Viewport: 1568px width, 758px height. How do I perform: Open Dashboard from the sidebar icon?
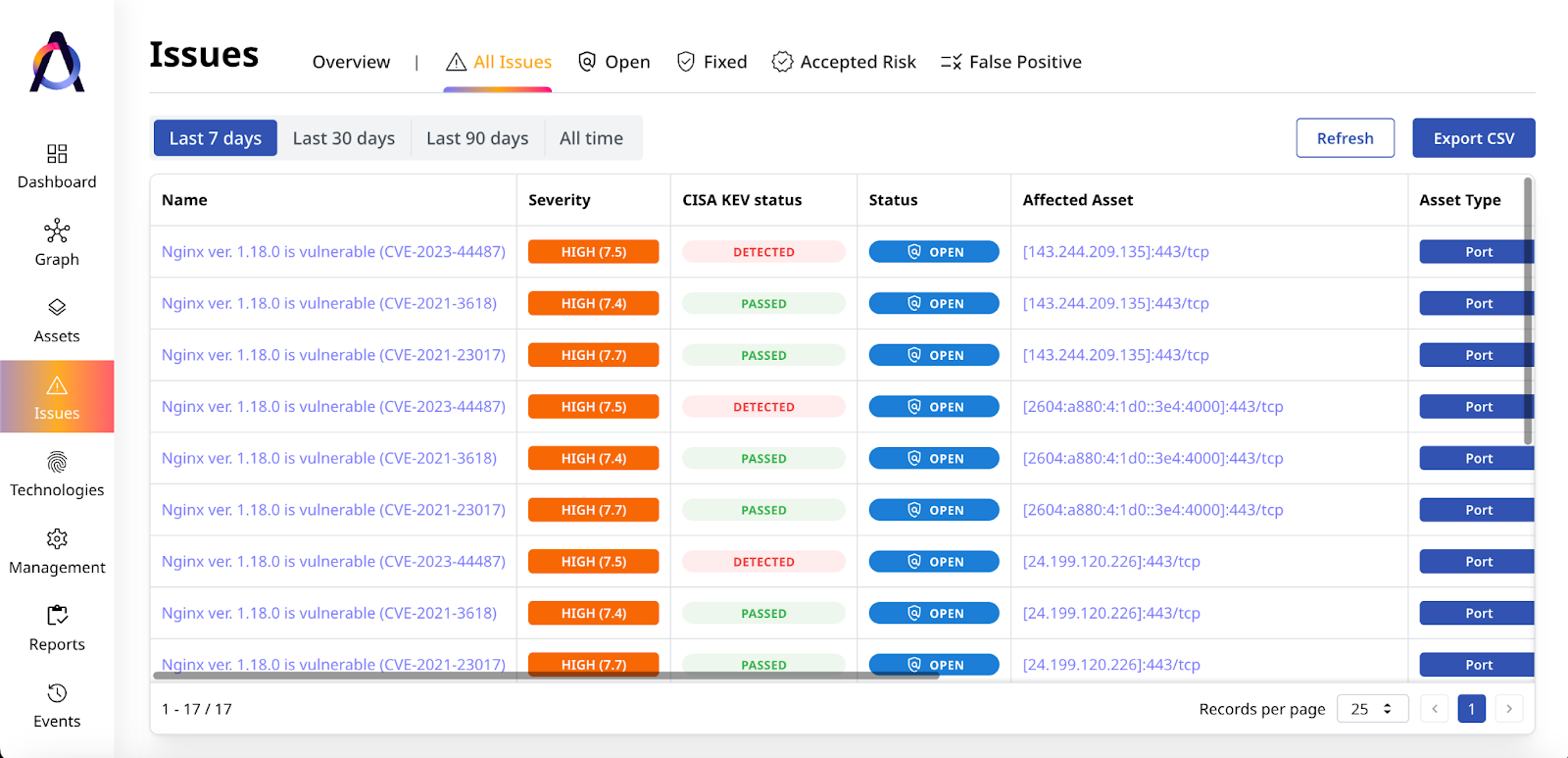click(x=57, y=154)
